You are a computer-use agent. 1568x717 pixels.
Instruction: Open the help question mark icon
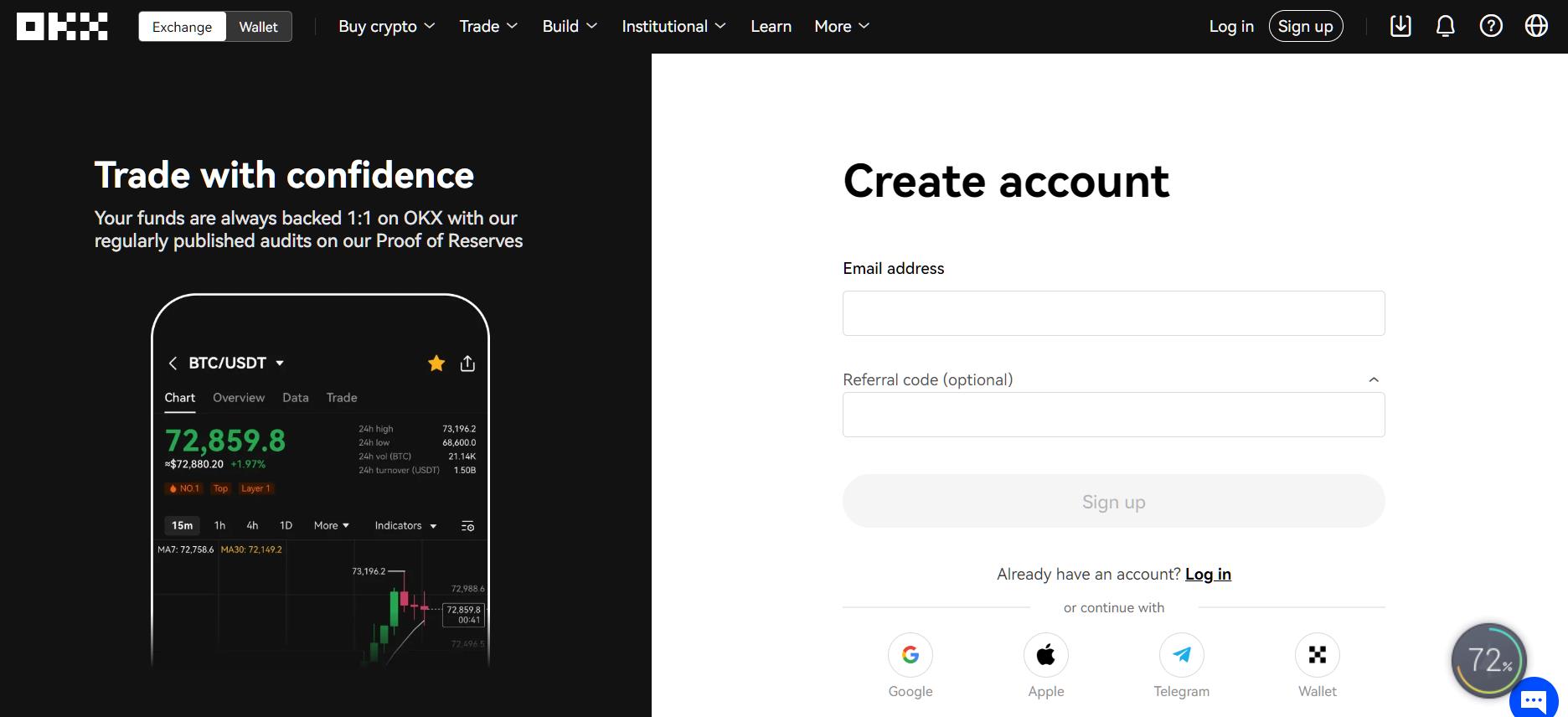click(1491, 26)
